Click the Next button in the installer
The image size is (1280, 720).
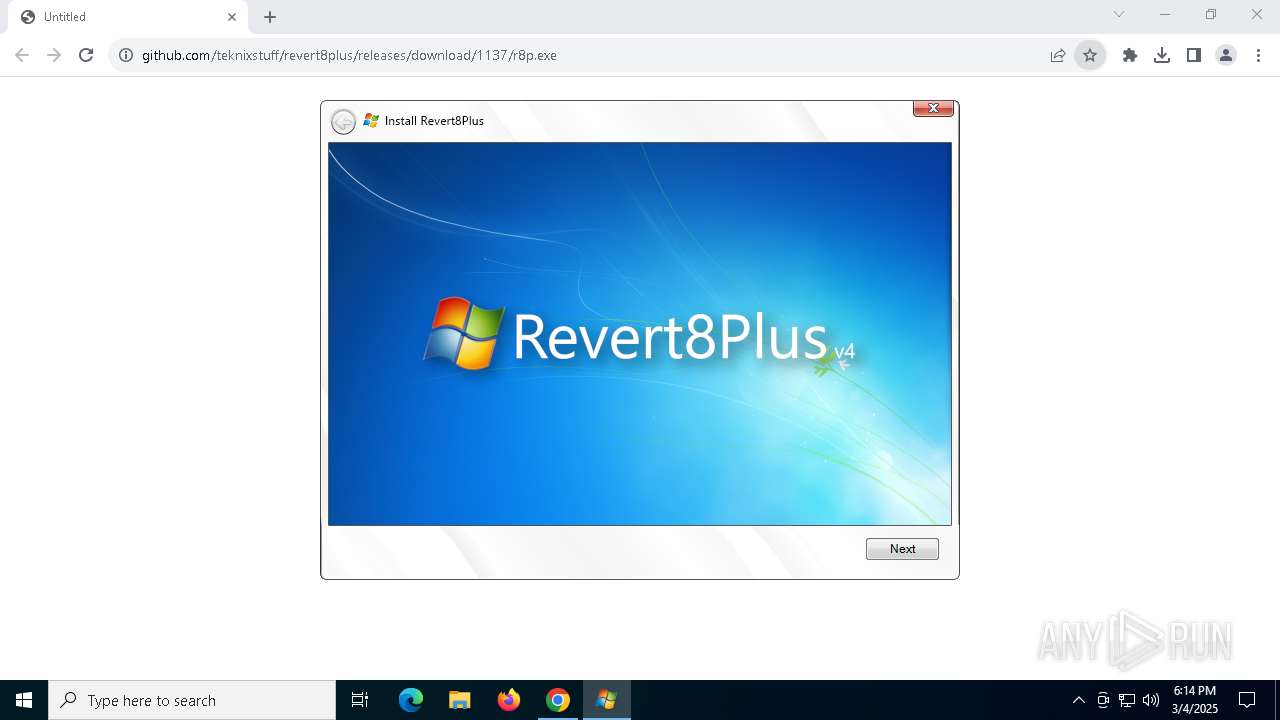click(902, 549)
